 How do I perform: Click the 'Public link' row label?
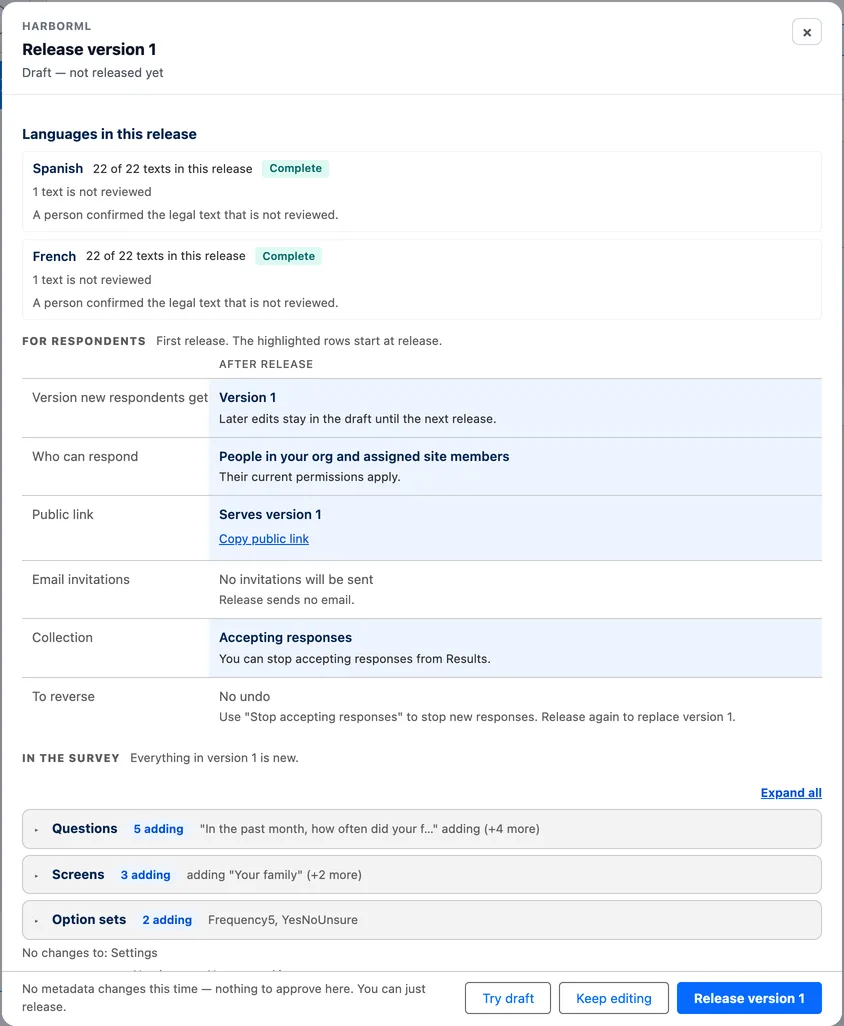63,514
